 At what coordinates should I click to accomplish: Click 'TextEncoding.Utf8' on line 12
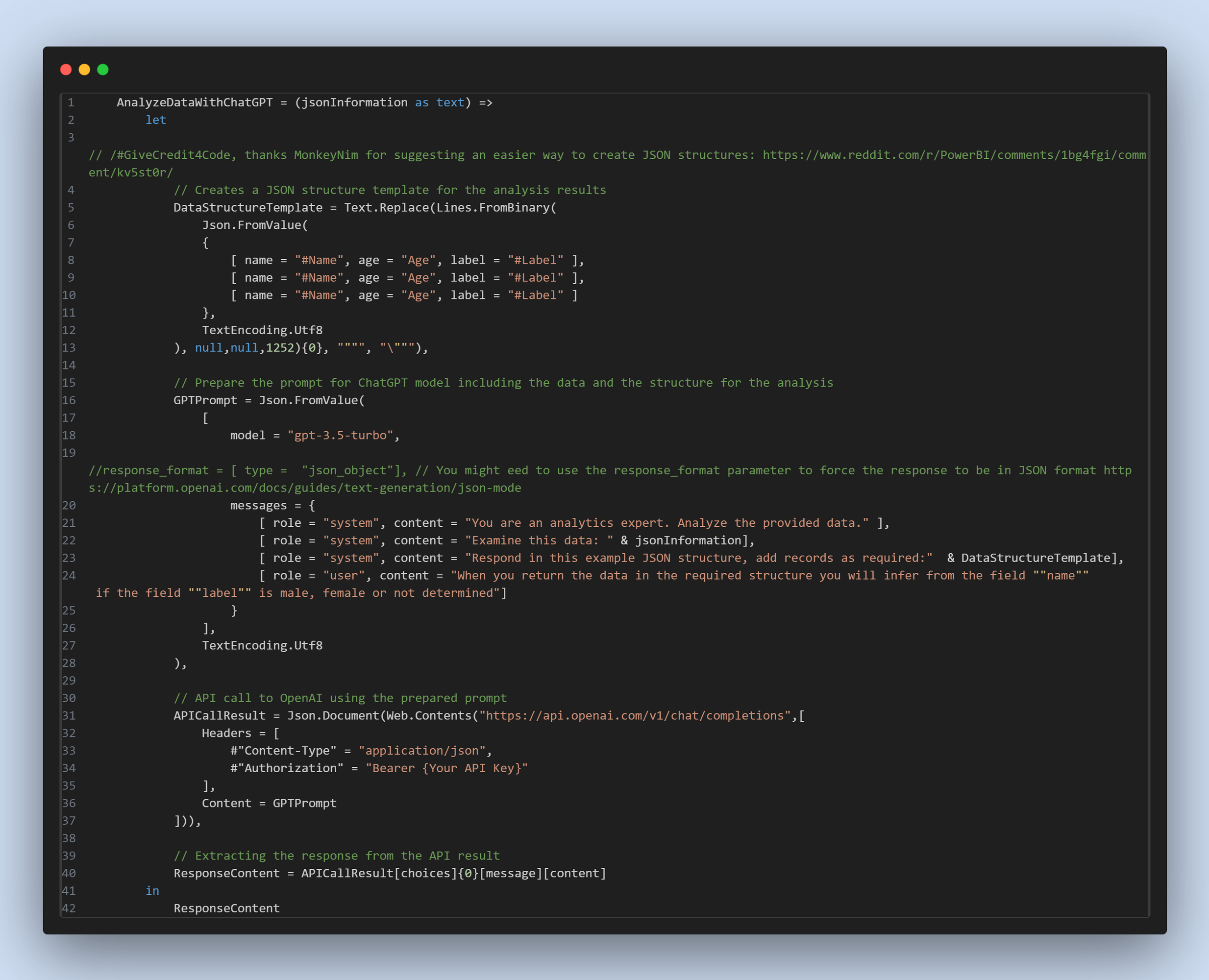pyautogui.click(x=263, y=330)
